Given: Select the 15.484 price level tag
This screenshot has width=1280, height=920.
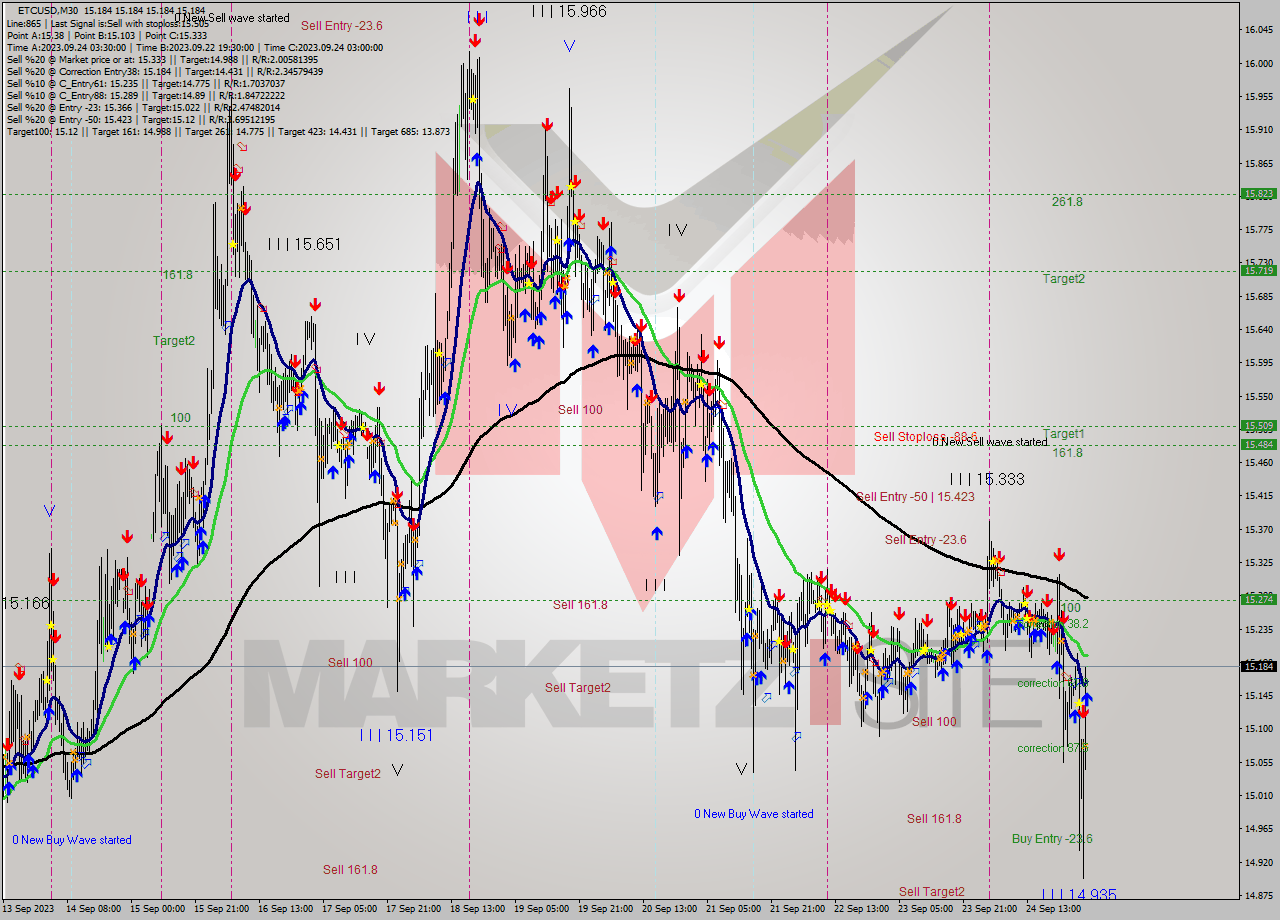Looking at the screenshot, I should (1257, 444).
